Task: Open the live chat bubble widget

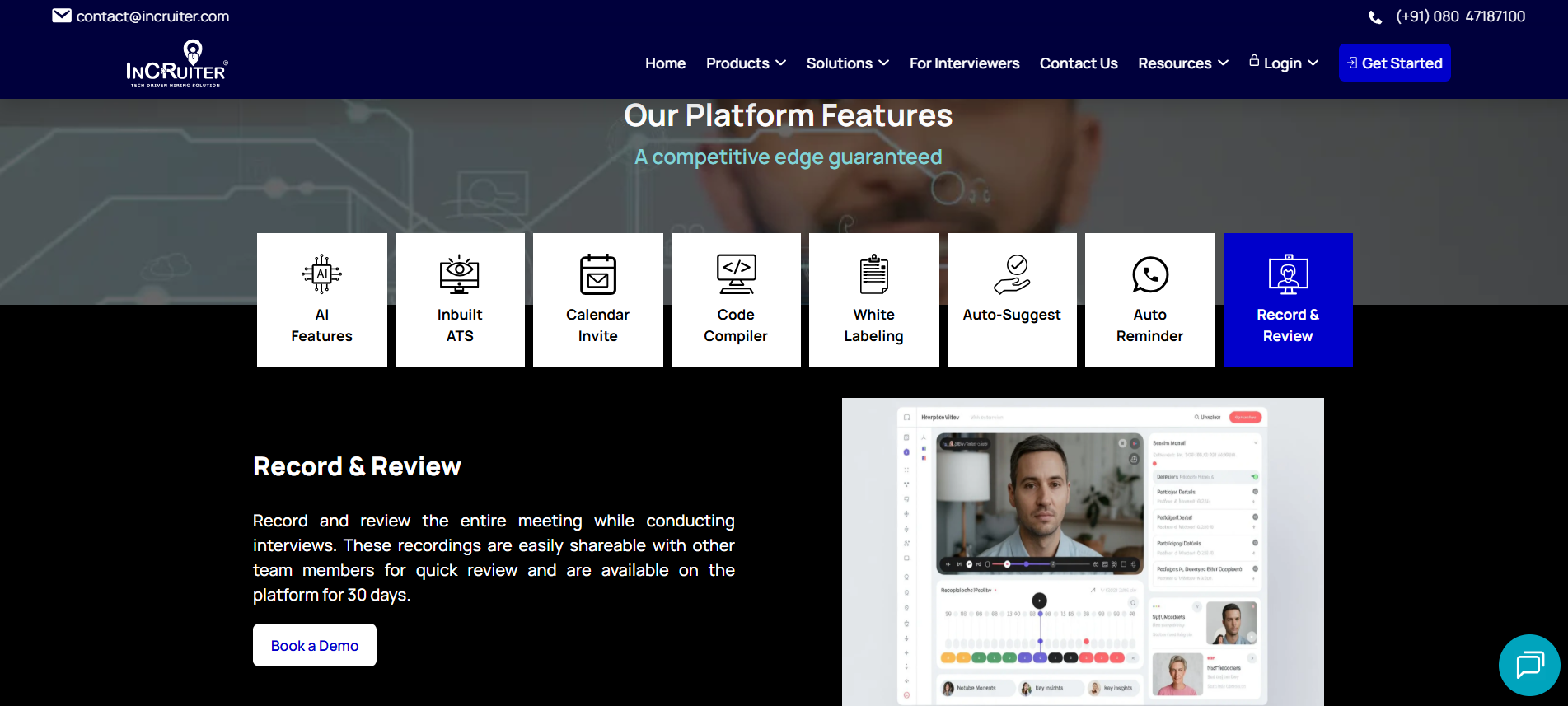Action: (x=1529, y=665)
